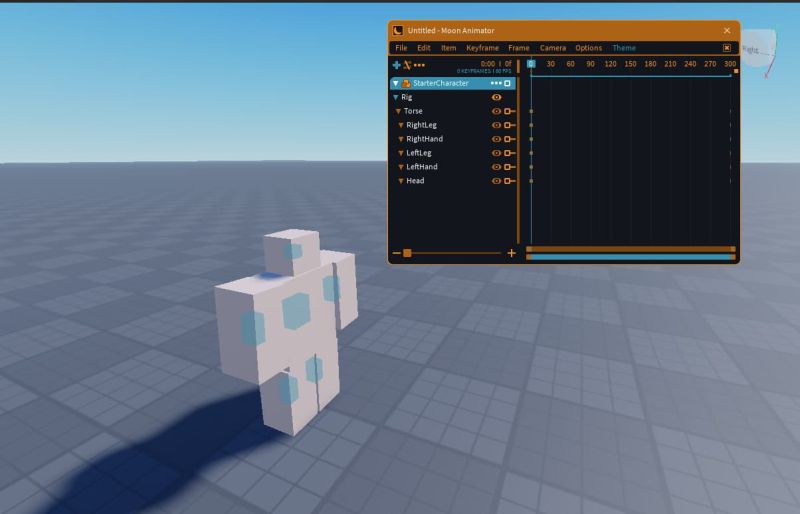
Task: Click the RightLeg keyframe track icon
Action: coord(509,125)
